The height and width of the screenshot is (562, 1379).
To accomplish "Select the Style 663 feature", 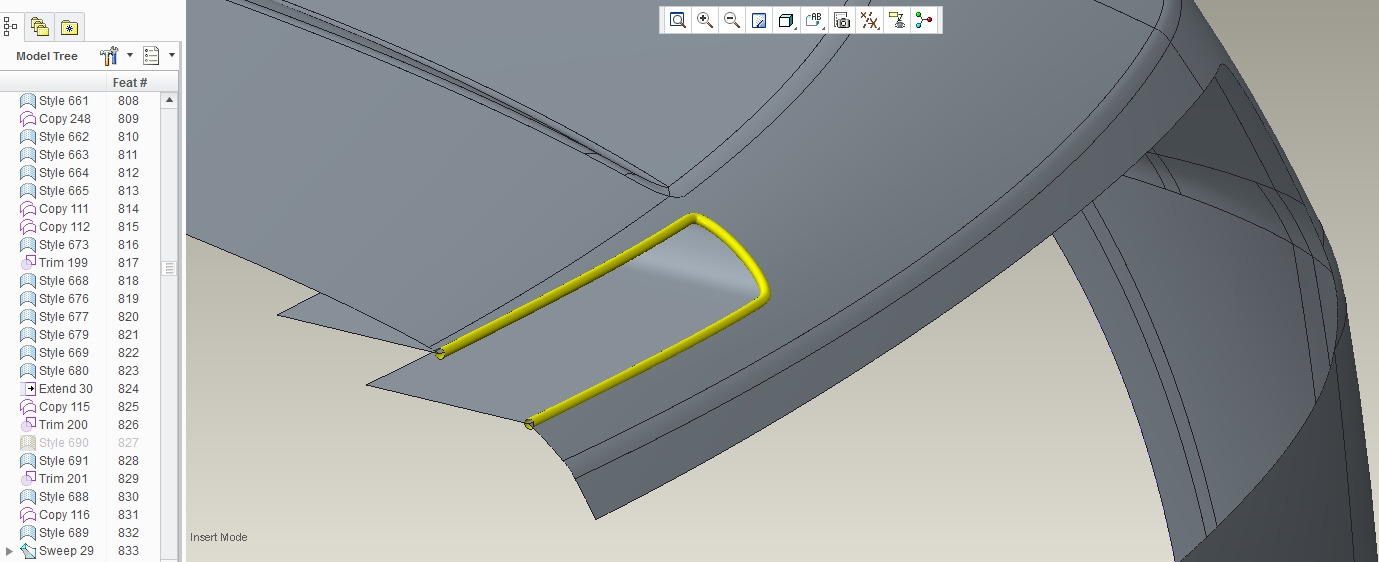I will click(64, 155).
